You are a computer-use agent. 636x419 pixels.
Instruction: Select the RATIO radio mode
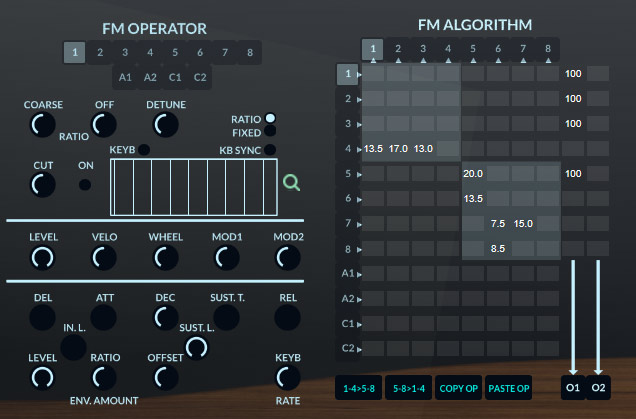coord(270,118)
